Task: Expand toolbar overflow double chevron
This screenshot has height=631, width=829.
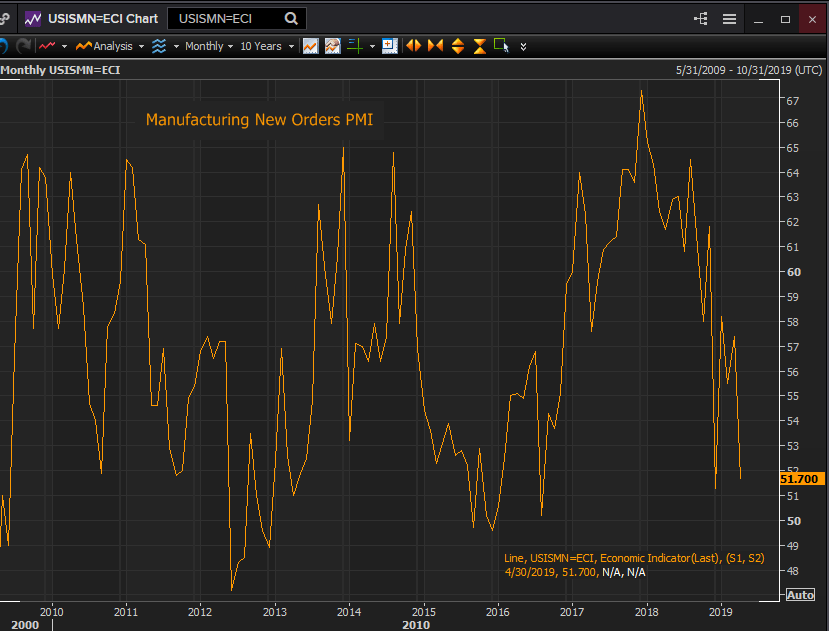Action: tap(523, 47)
